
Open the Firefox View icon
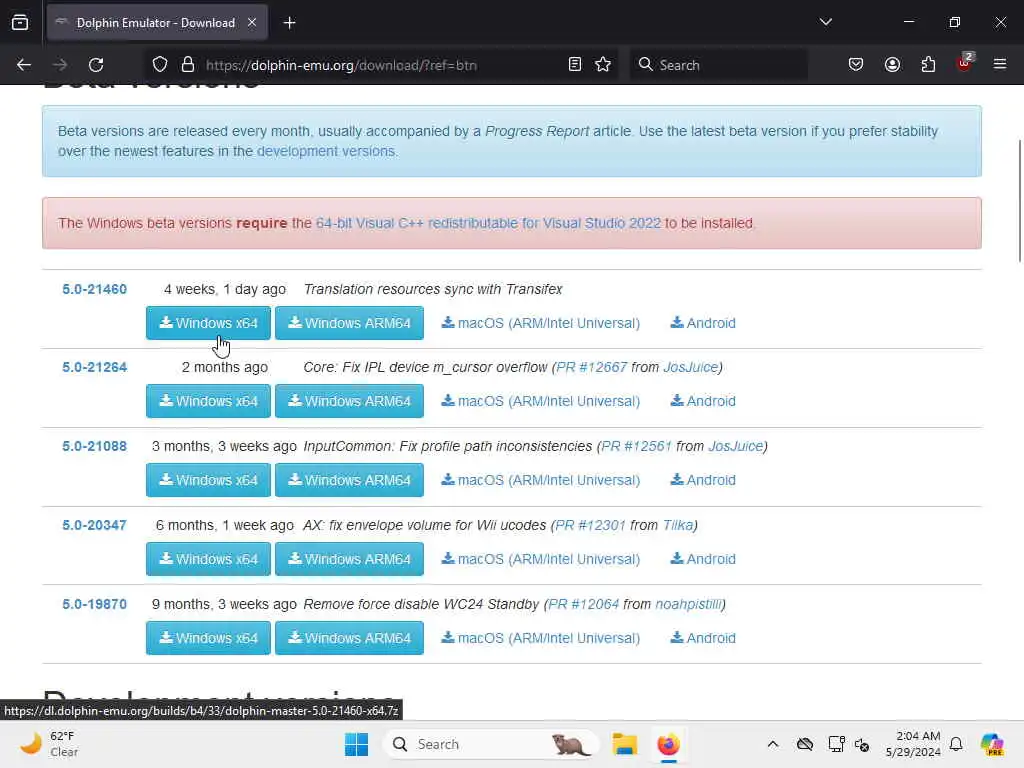(20, 22)
